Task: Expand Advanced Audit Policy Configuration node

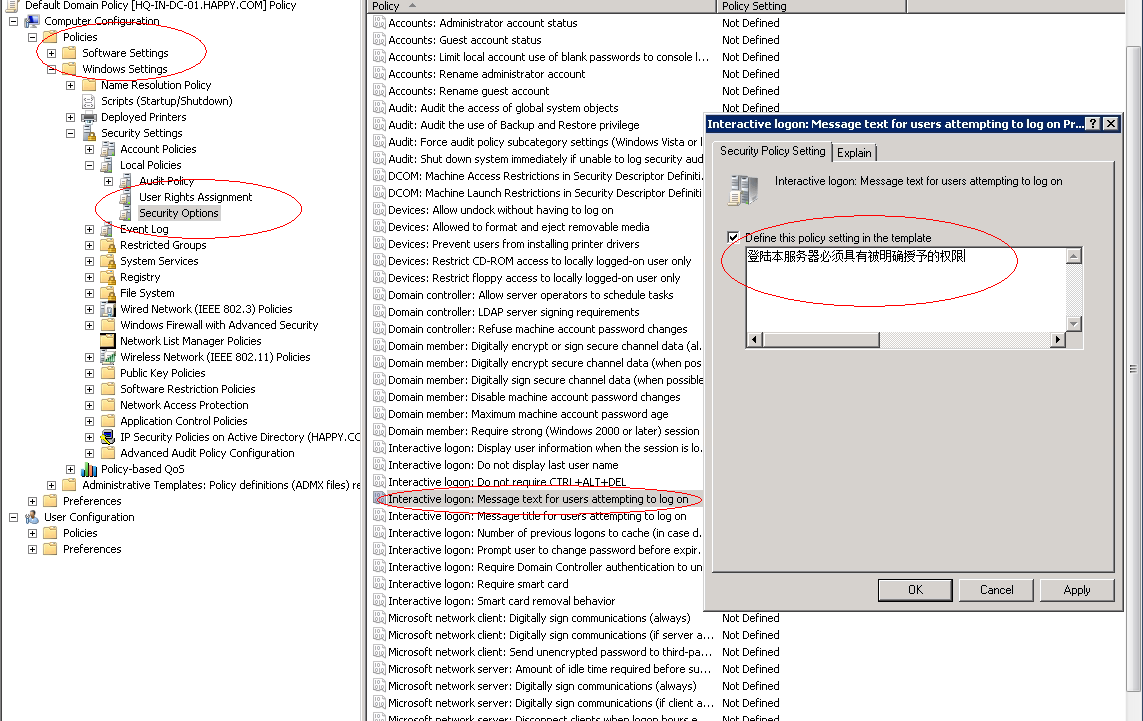Action: tap(89, 453)
